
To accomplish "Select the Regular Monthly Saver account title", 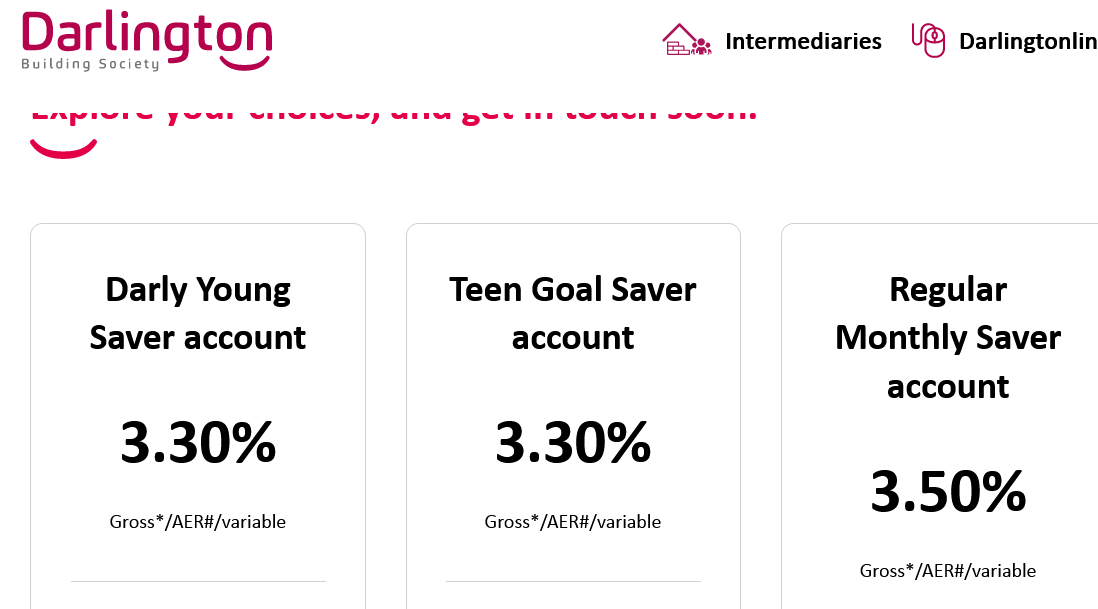I will click(948, 337).
